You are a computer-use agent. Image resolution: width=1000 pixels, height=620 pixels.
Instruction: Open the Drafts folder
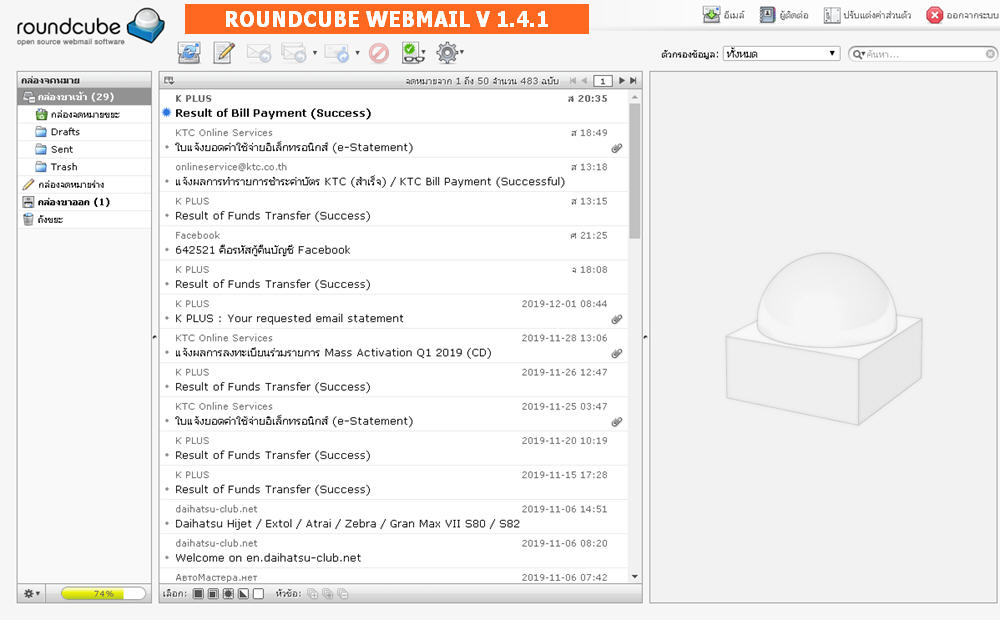coord(84,131)
